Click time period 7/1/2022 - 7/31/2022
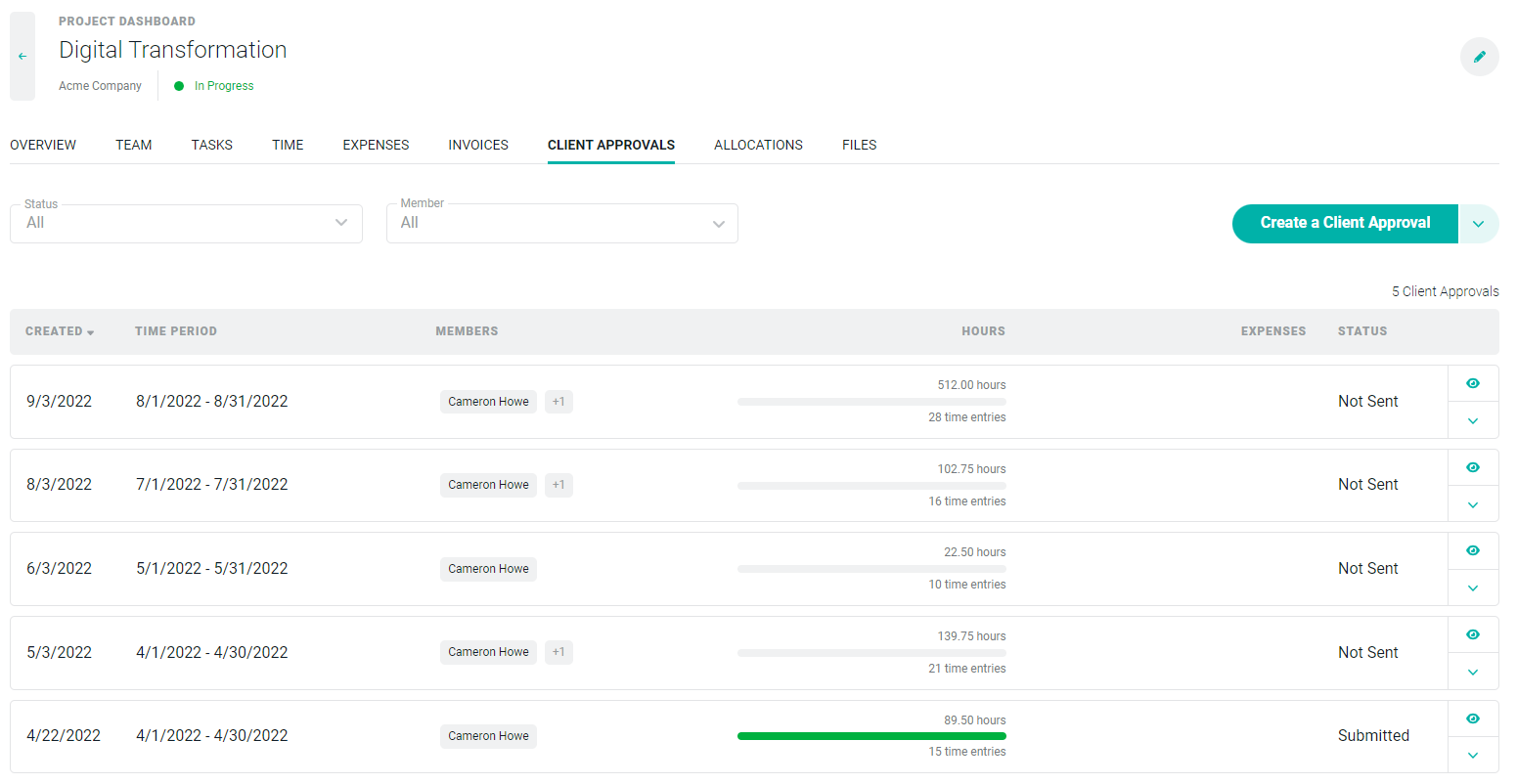The width and height of the screenshot is (1517, 784). pos(212,485)
